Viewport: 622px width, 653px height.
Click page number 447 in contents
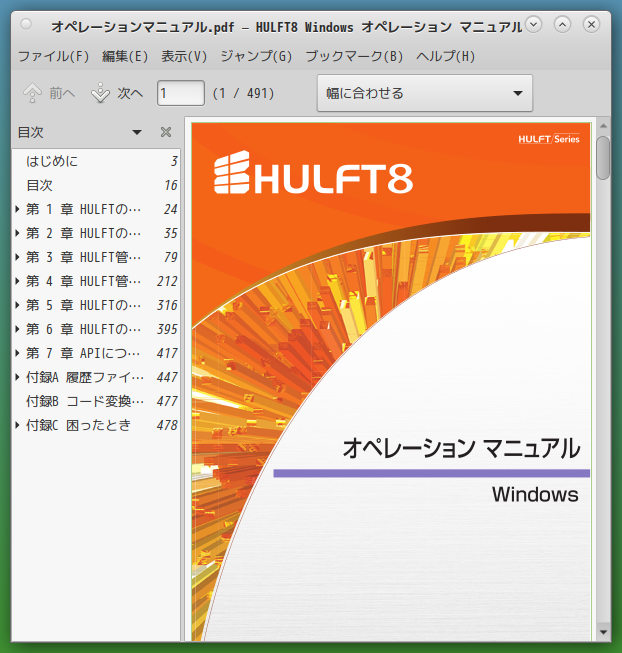pyautogui.click(x=167, y=377)
